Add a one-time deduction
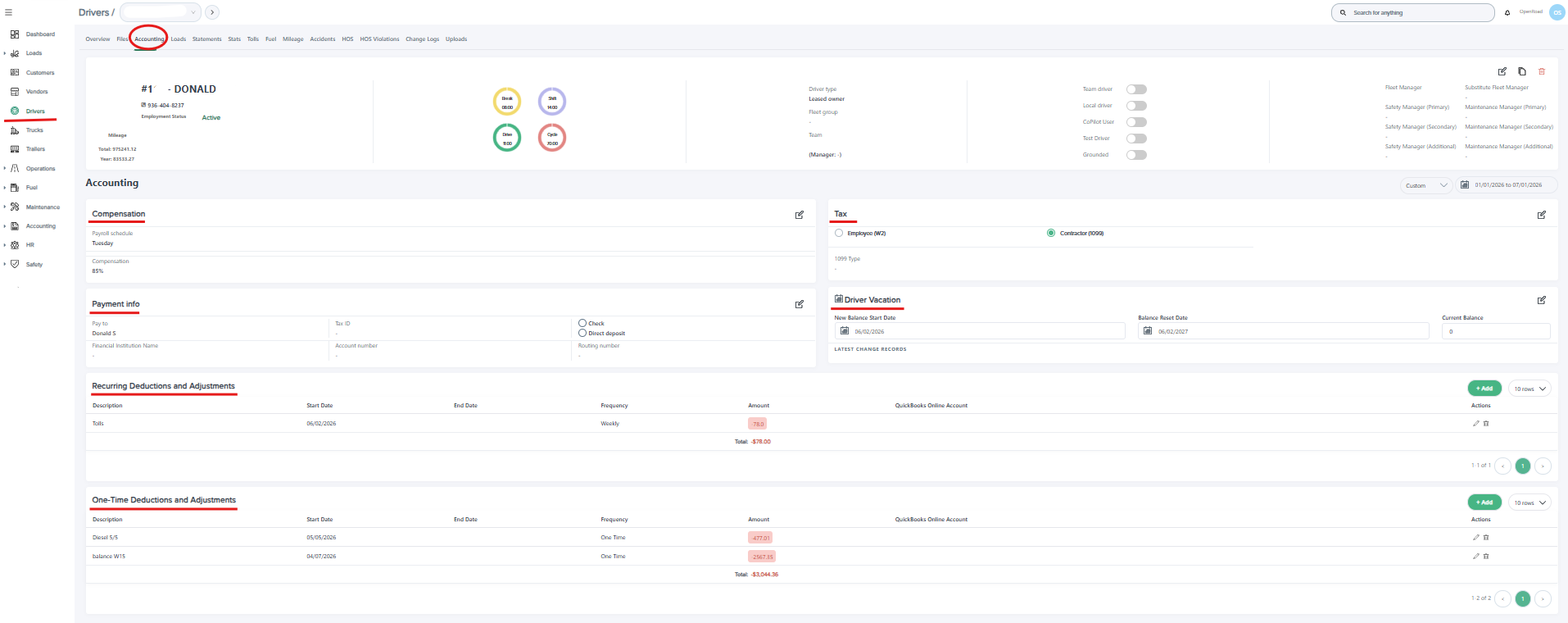Image resolution: width=1568 pixels, height=623 pixels. click(x=1484, y=502)
